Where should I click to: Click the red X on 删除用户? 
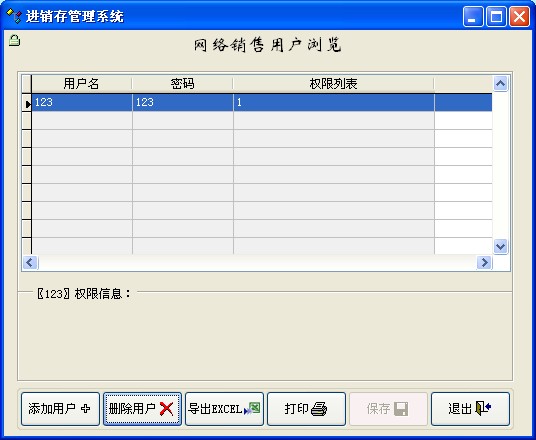(x=166, y=409)
